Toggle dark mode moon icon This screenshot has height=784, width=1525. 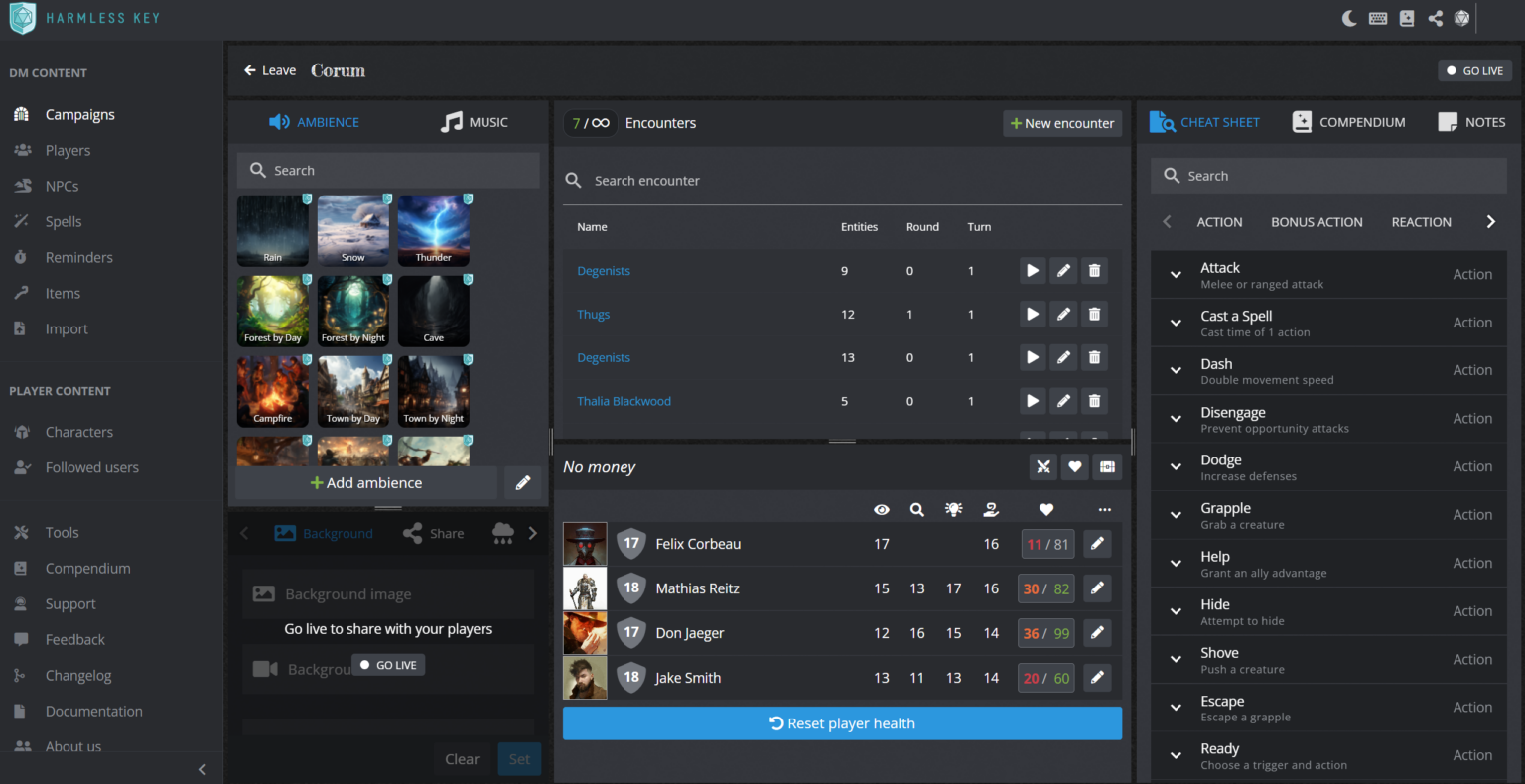1349,18
